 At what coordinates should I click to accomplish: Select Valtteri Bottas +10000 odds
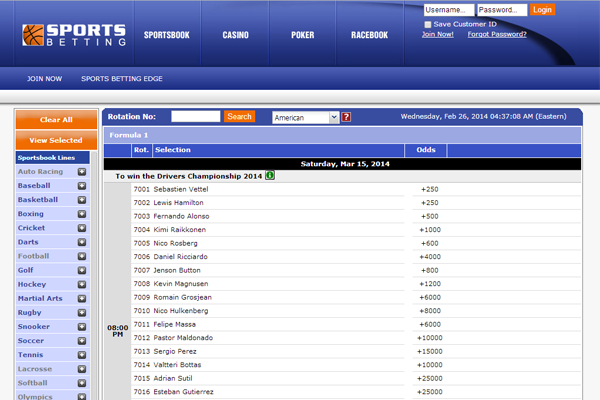pos(430,365)
